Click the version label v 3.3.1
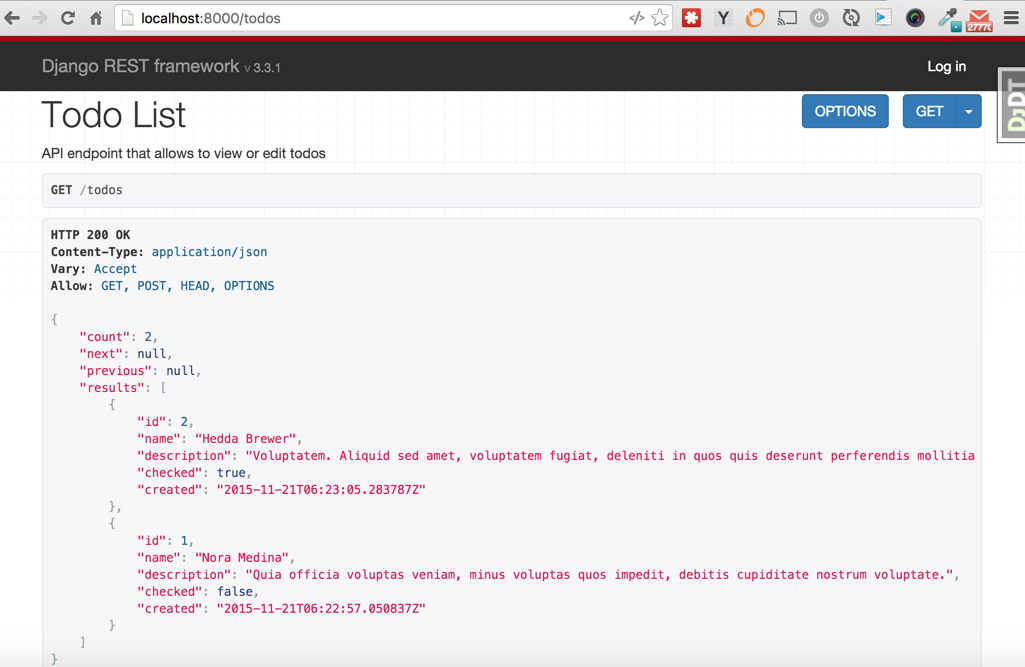The height and width of the screenshot is (667, 1025). click(262, 68)
